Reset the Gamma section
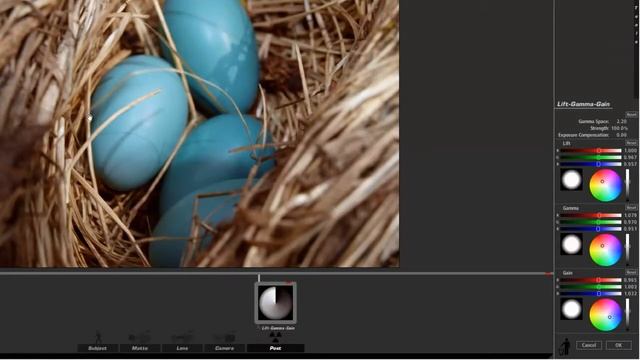Image resolution: width=640 pixels, height=360 pixels. (x=631, y=208)
